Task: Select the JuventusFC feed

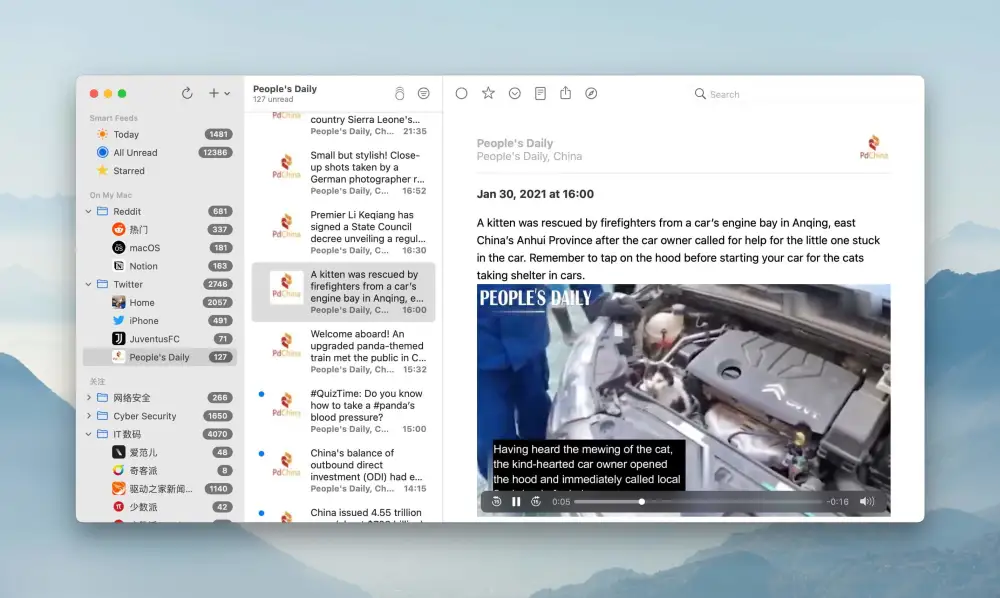Action: [159, 339]
